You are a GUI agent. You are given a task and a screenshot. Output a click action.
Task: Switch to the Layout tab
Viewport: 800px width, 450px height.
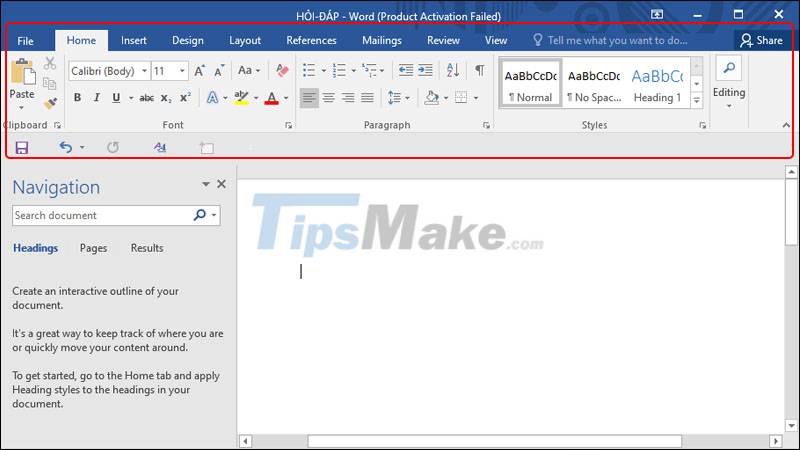[x=245, y=40]
